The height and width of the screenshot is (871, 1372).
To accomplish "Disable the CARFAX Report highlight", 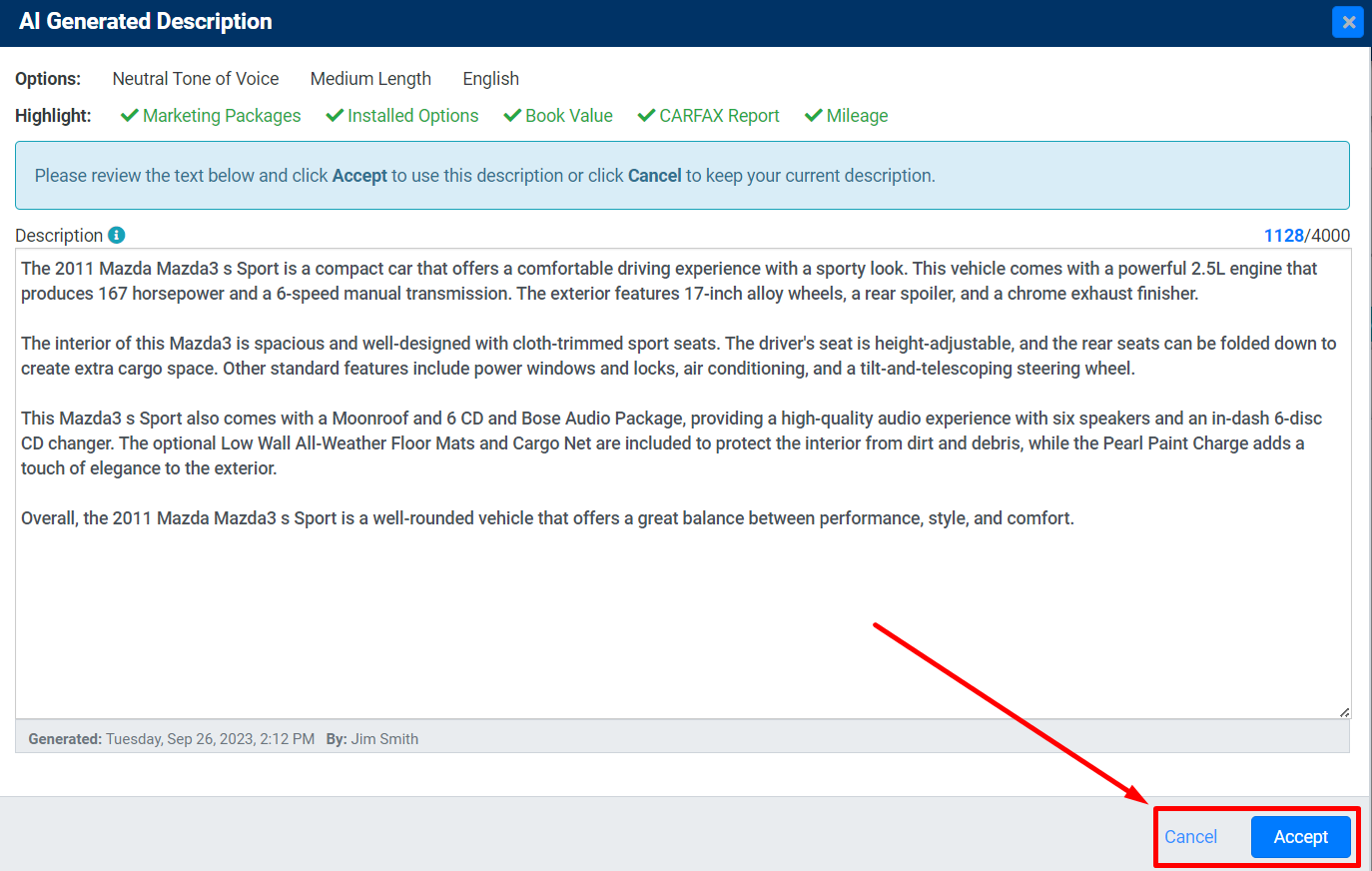I will coord(708,116).
